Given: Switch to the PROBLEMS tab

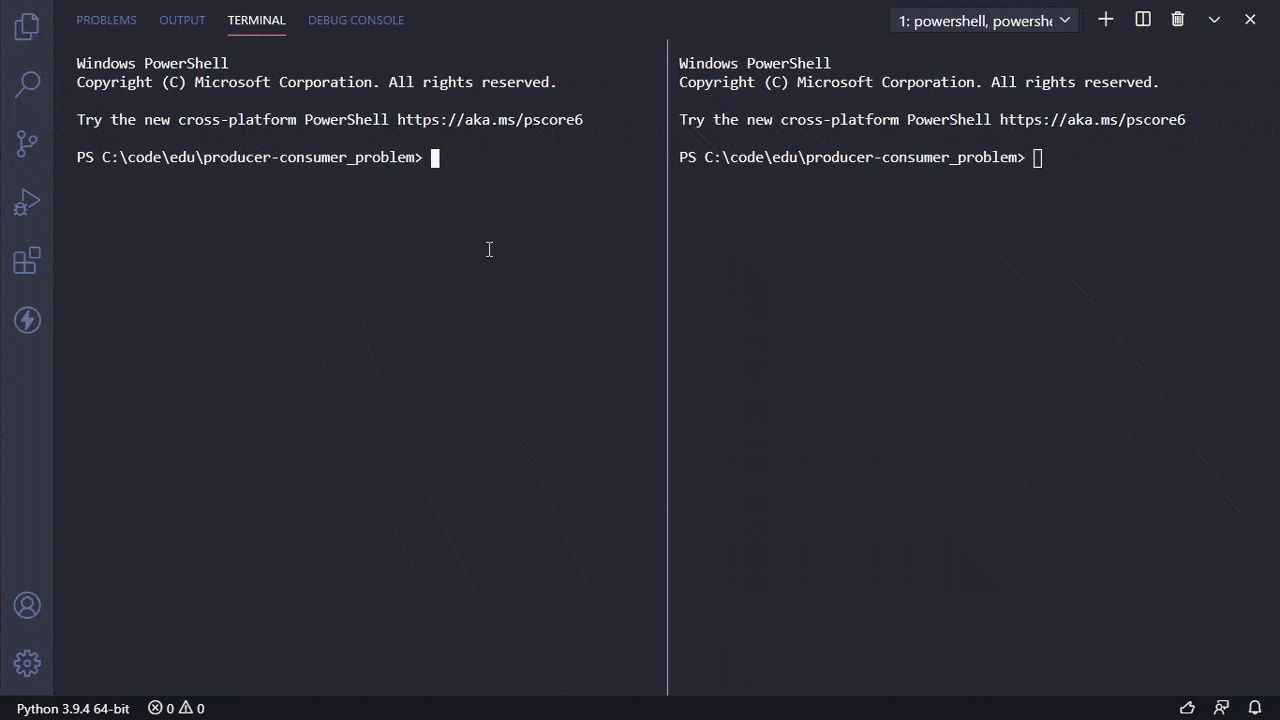Looking at the screenshot, I should click(x=106, y=20).
